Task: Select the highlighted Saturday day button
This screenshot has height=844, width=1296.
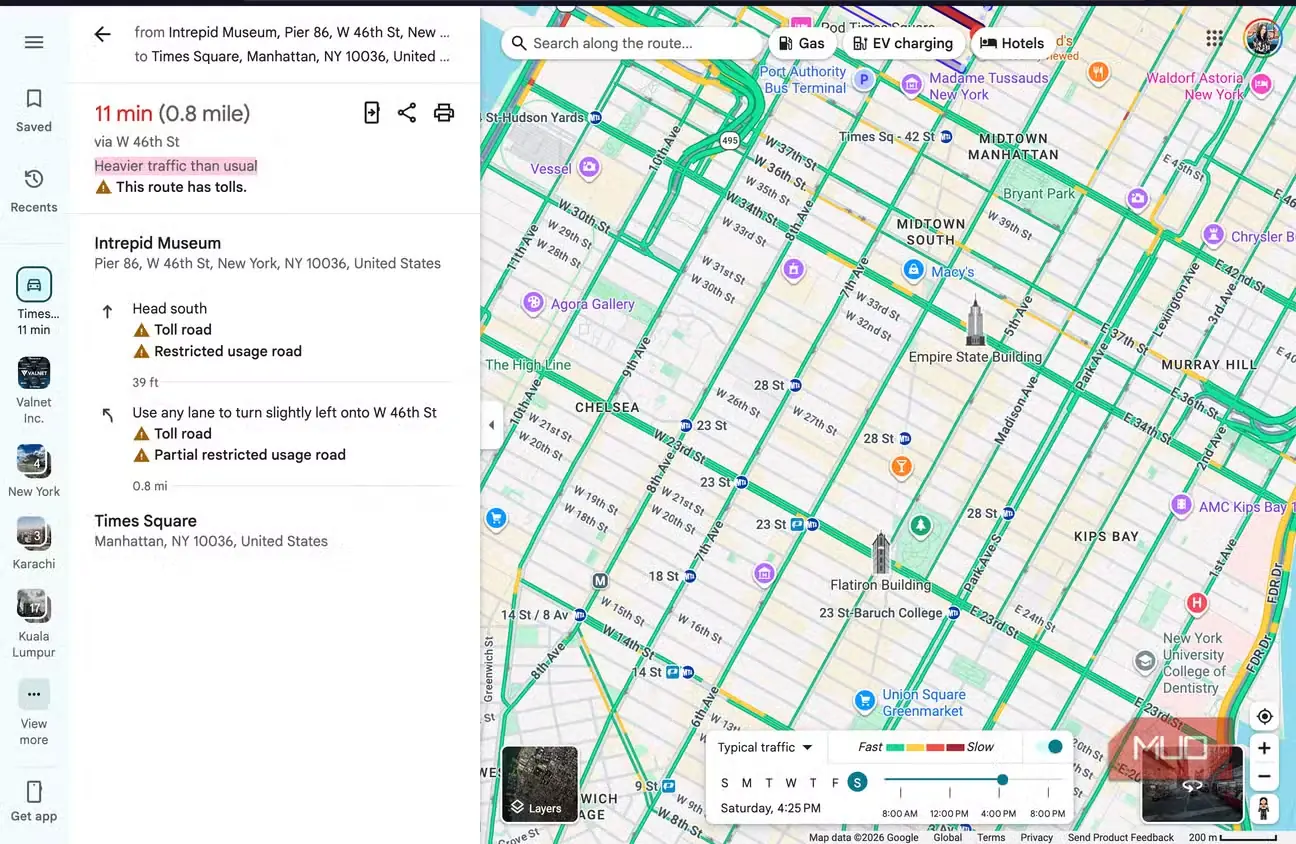Action: (x=857, y=782)
